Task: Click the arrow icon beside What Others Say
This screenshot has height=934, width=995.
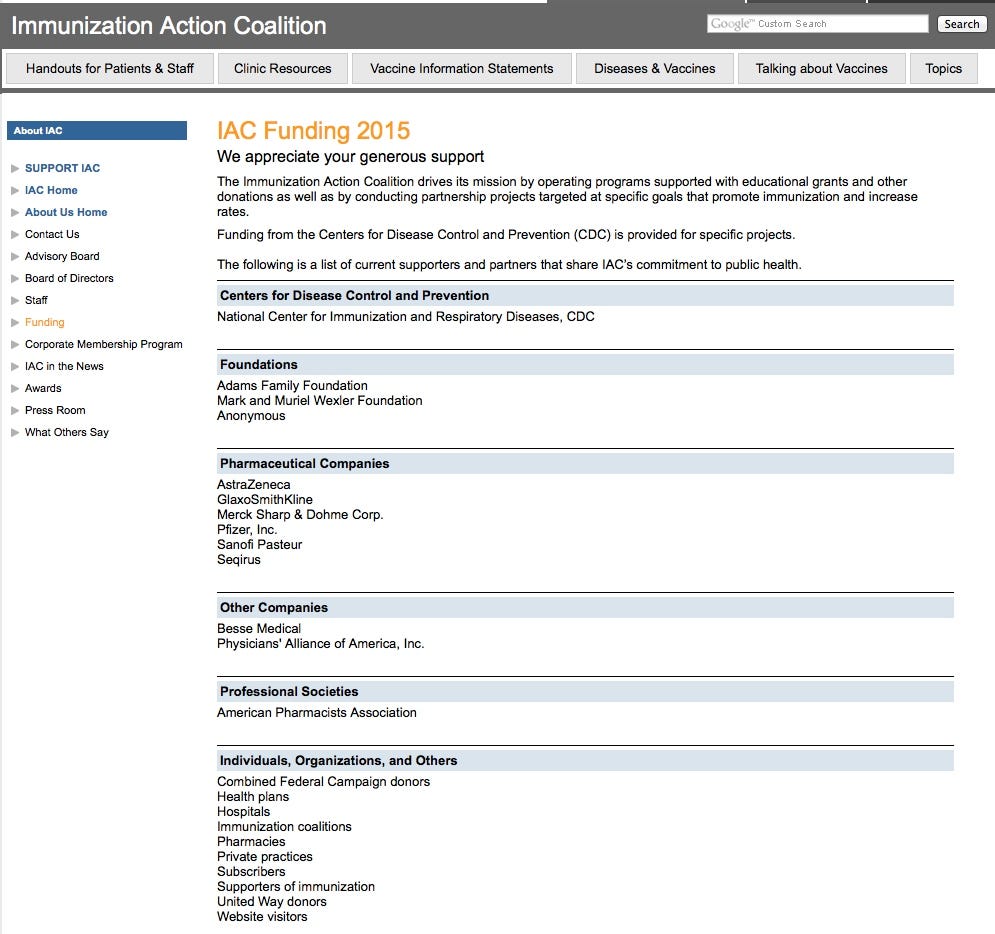Action: coord(15,433)
